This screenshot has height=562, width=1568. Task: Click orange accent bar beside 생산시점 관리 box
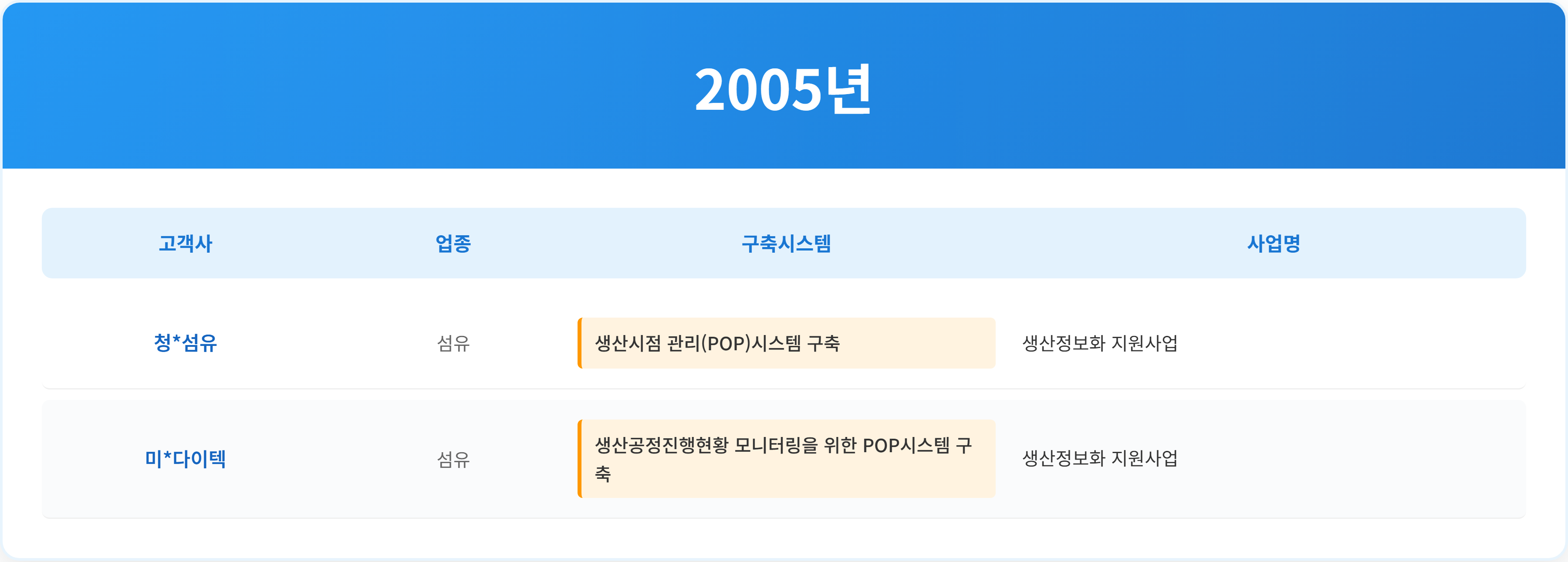pos(579,343)
